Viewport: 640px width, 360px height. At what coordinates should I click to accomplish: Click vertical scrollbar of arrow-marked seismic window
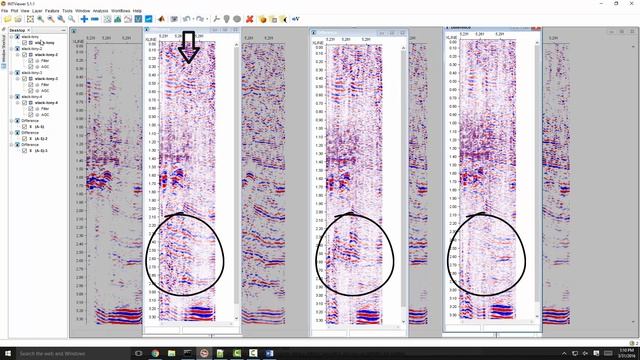point(236,180)
